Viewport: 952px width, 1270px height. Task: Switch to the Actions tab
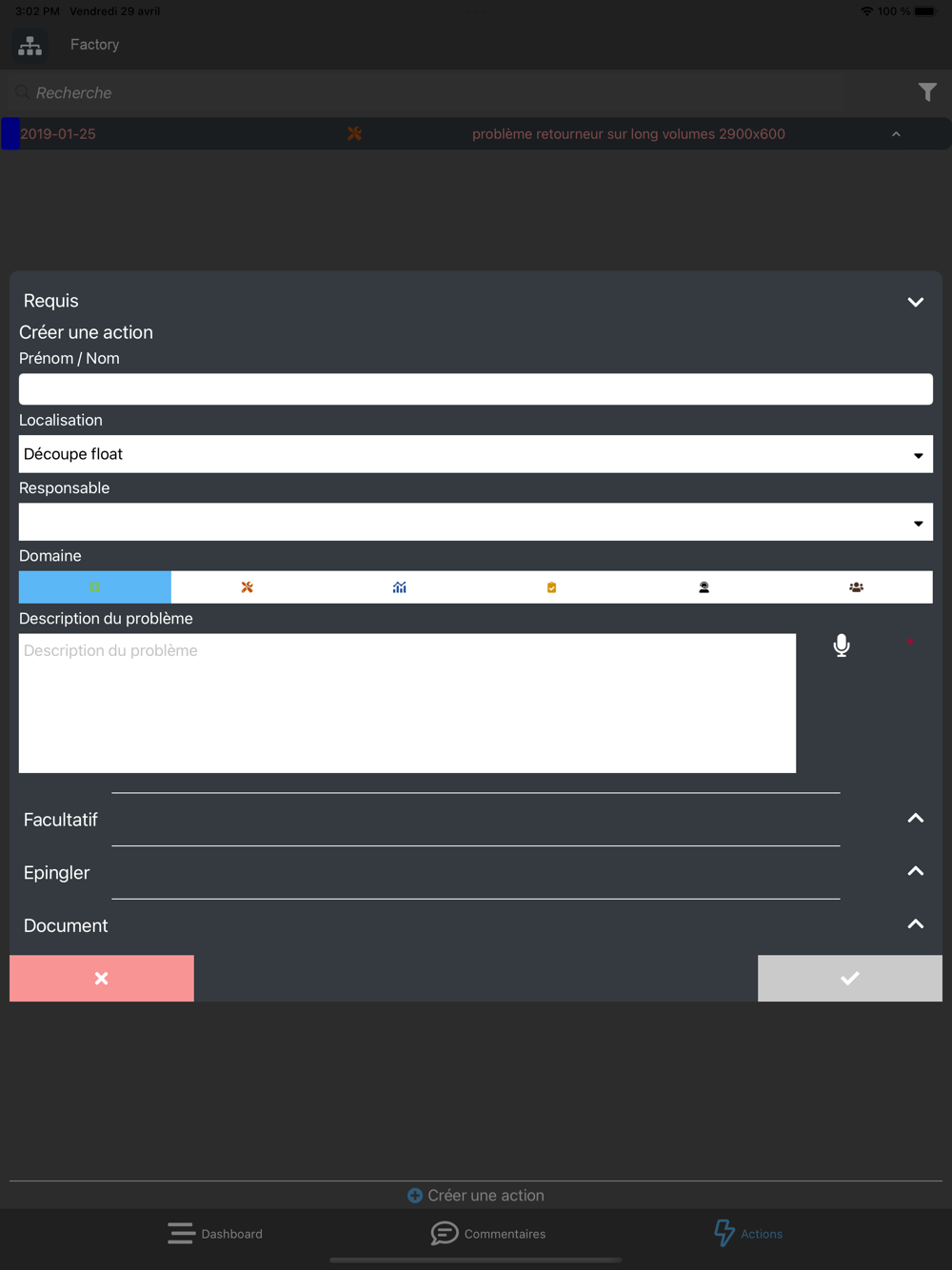click(748, 1234)
